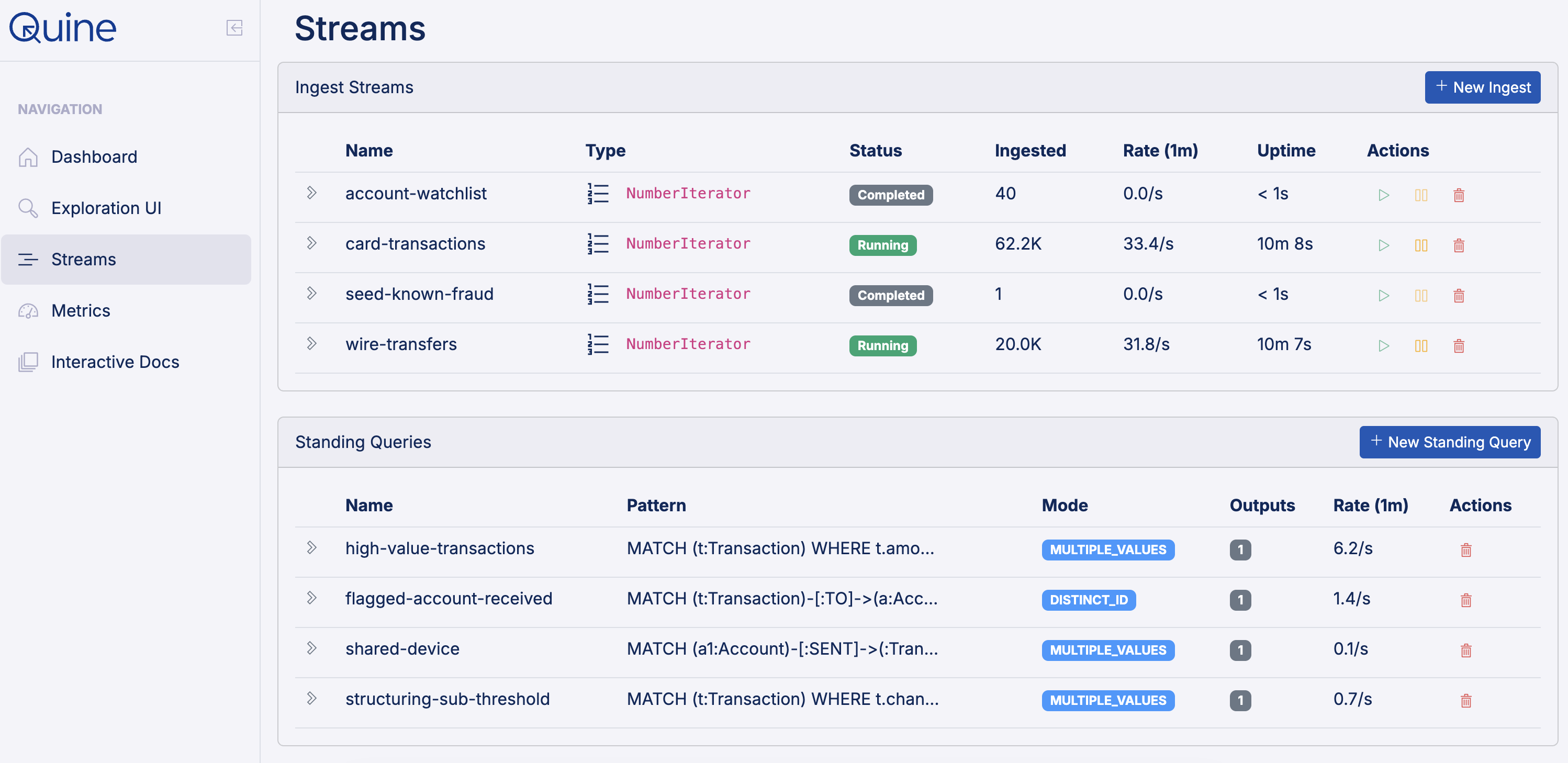The image size is (1568, 763).
Task: Click the numbered-list type icon for account-watchlist
Action: click(x=598, y=194)
